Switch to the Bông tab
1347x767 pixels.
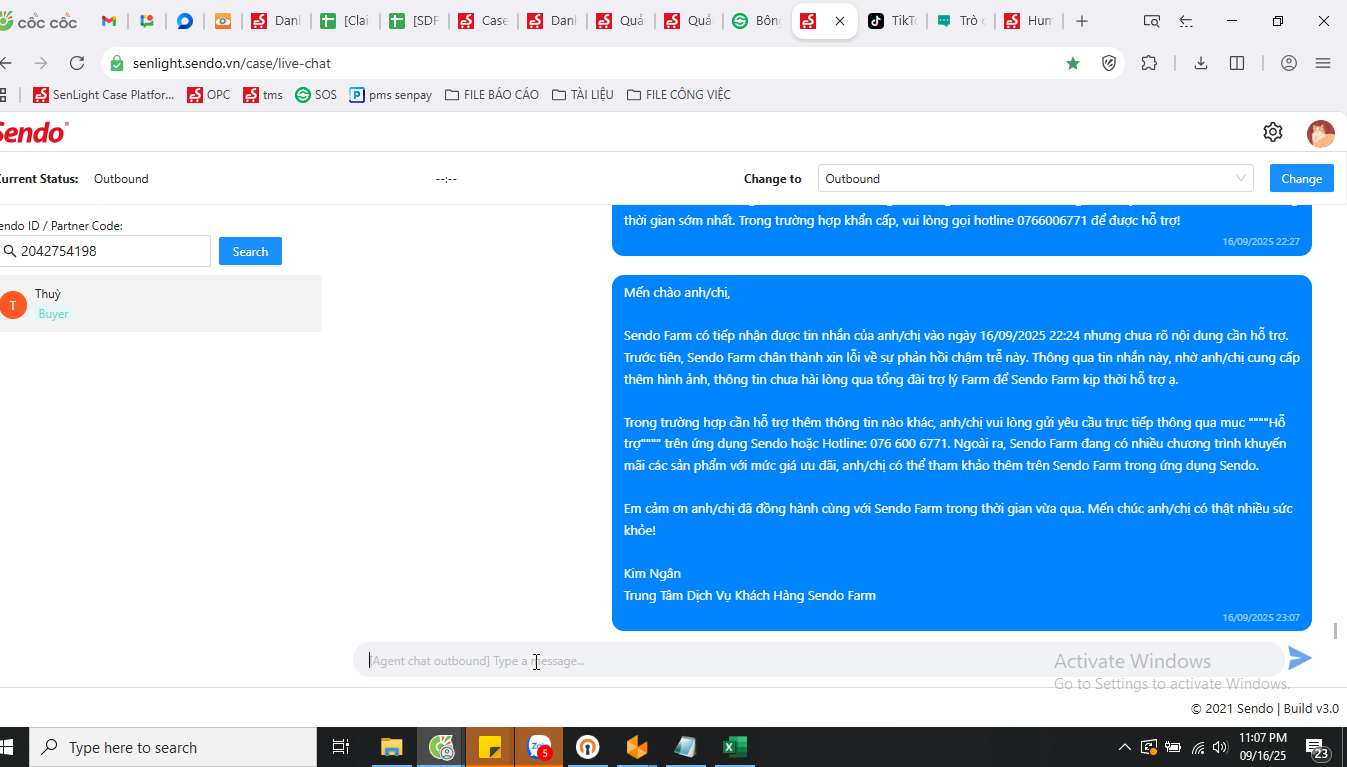tap(757, 21)
